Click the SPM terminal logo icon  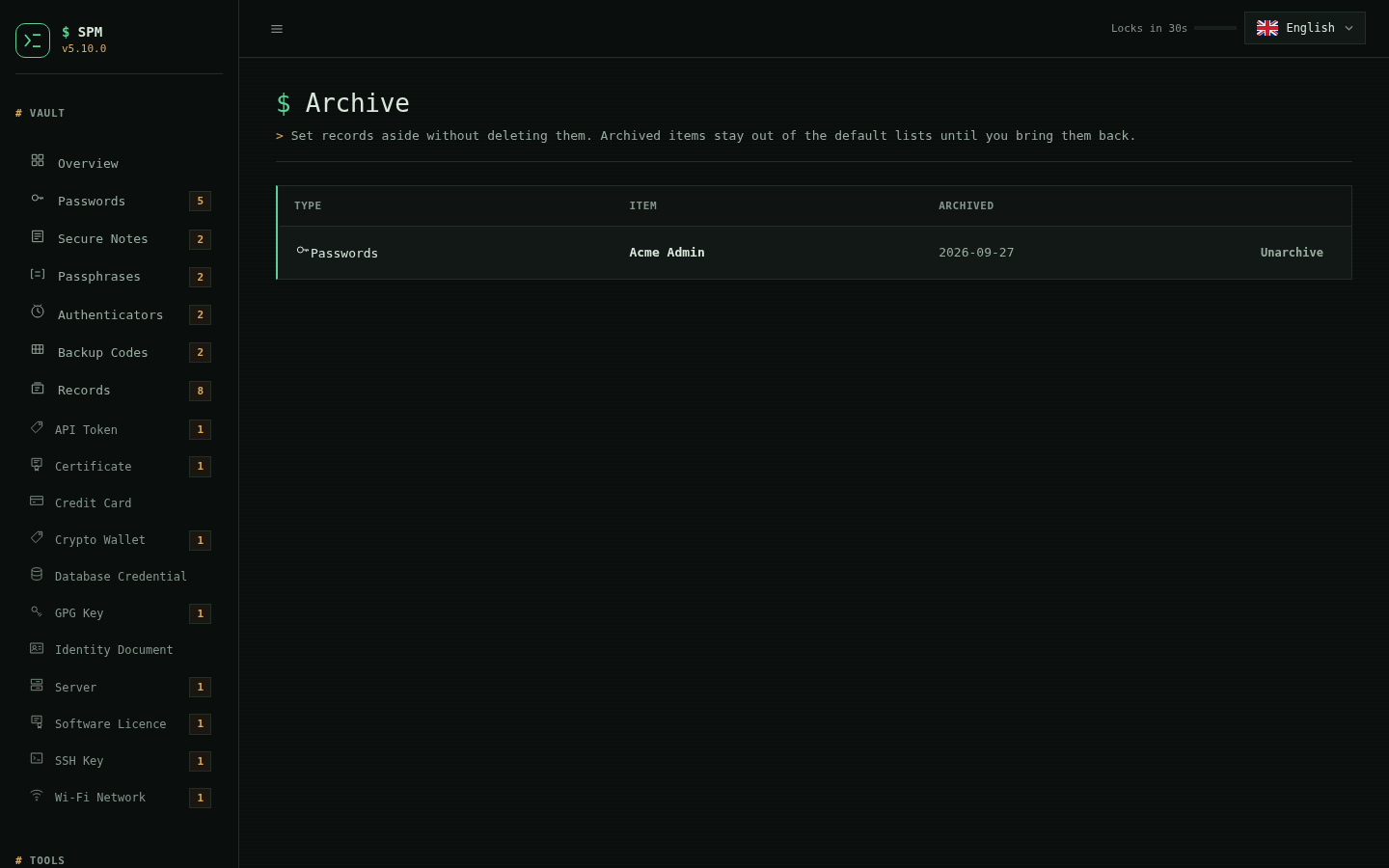click(x=33, y=41)
